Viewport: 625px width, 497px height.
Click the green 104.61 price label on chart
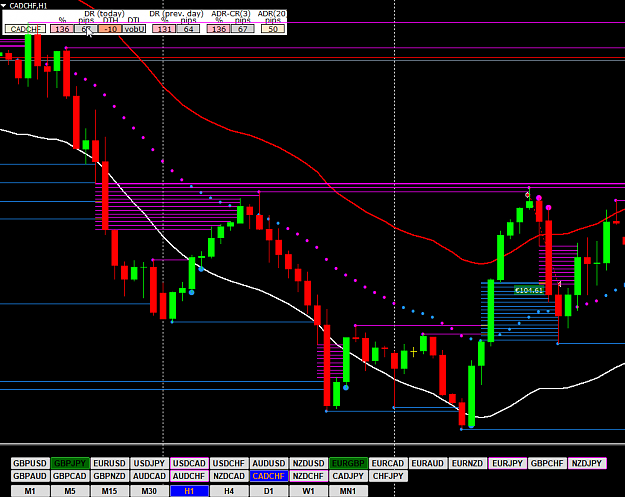click(x=529, y=290)
